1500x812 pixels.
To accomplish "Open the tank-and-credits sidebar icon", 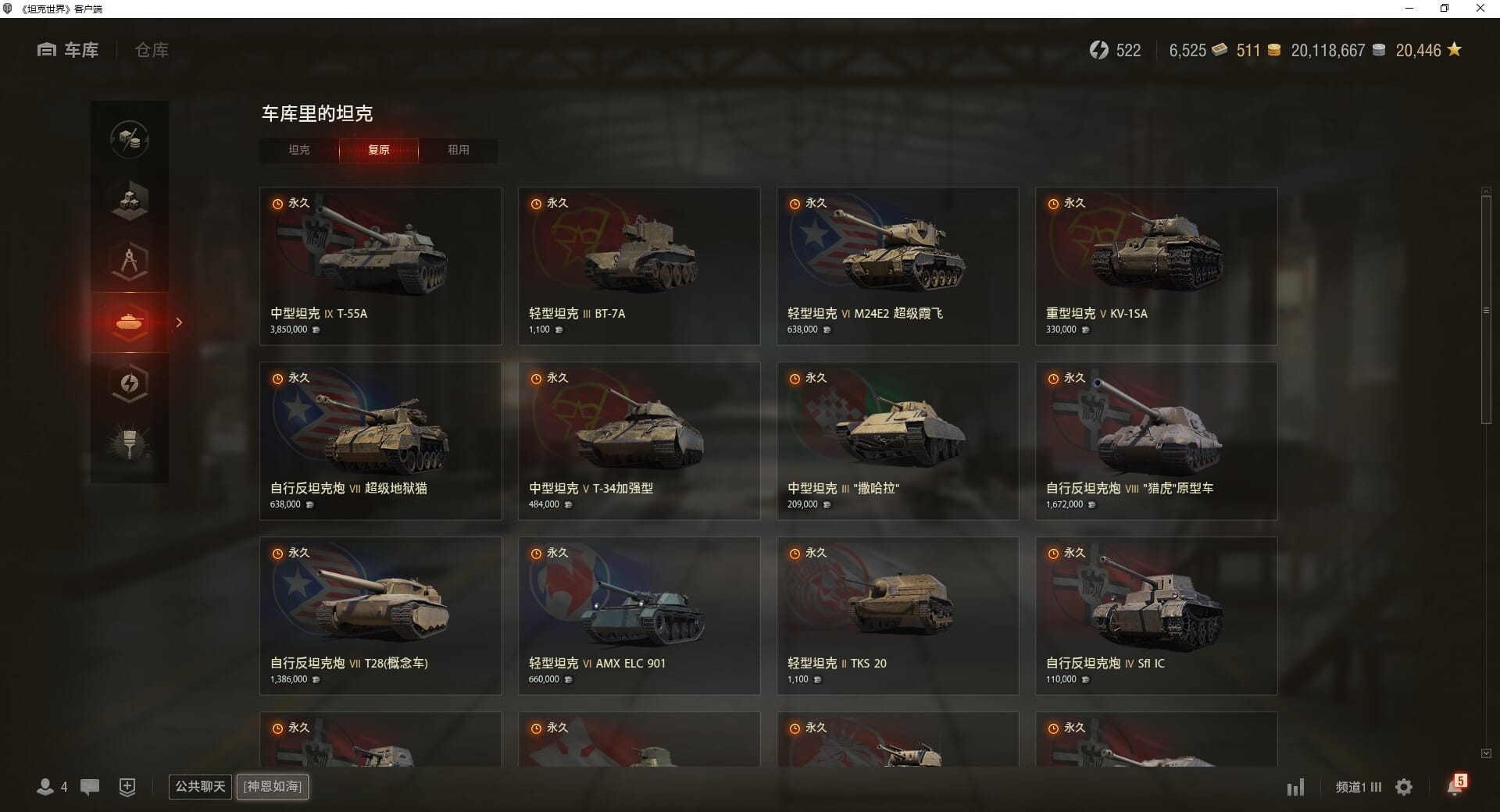I will (x=130, y=140).
